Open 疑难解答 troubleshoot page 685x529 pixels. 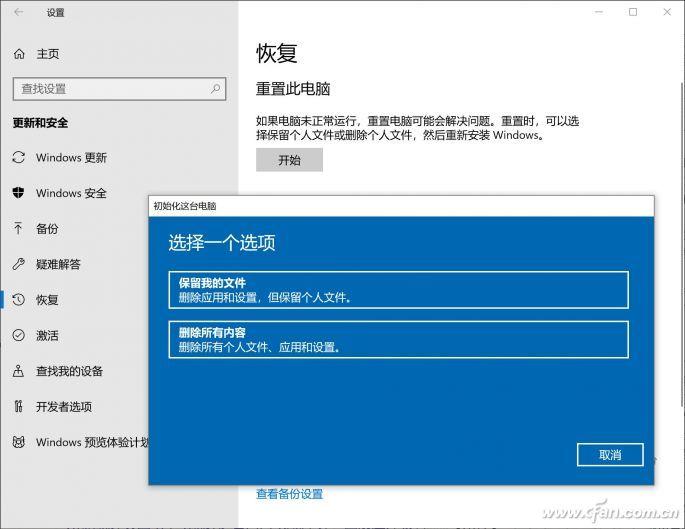click(59, 264)
